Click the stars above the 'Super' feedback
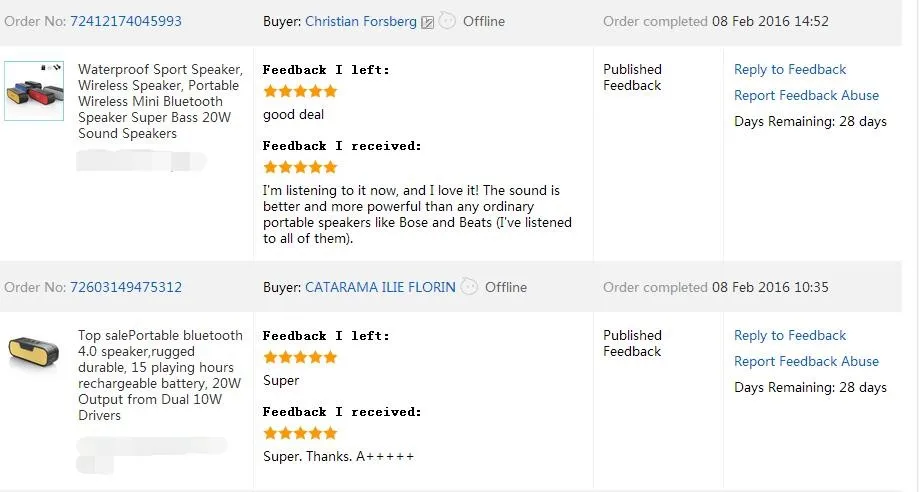This screenshot has height=492, width=919. 300,357
